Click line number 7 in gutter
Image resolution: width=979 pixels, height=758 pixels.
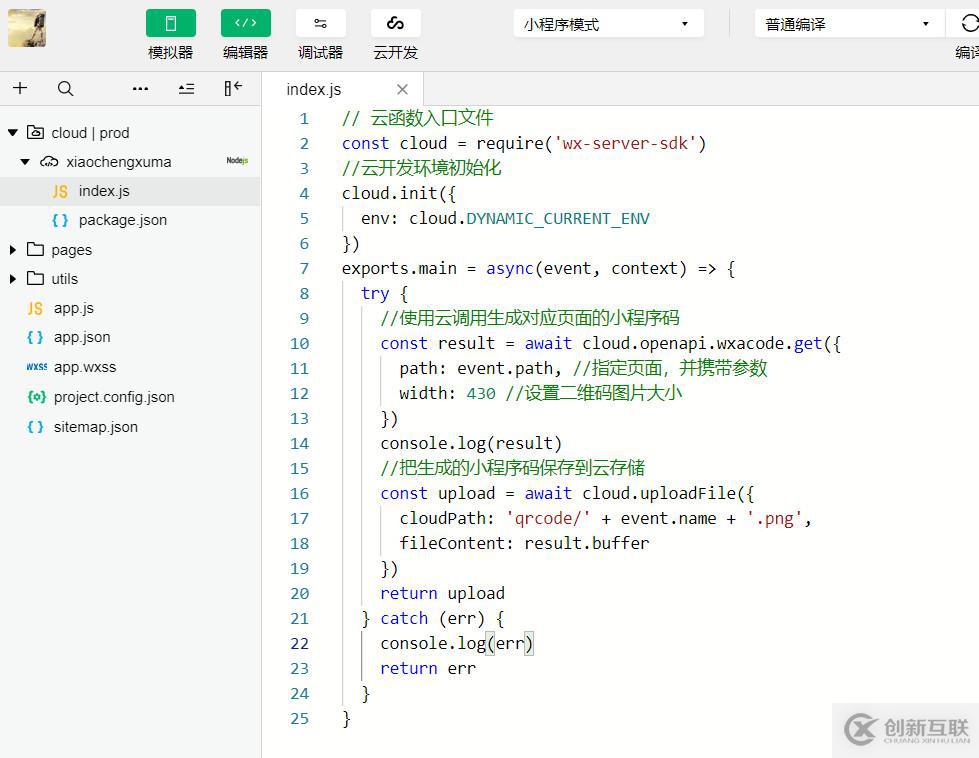click(304, 268)
